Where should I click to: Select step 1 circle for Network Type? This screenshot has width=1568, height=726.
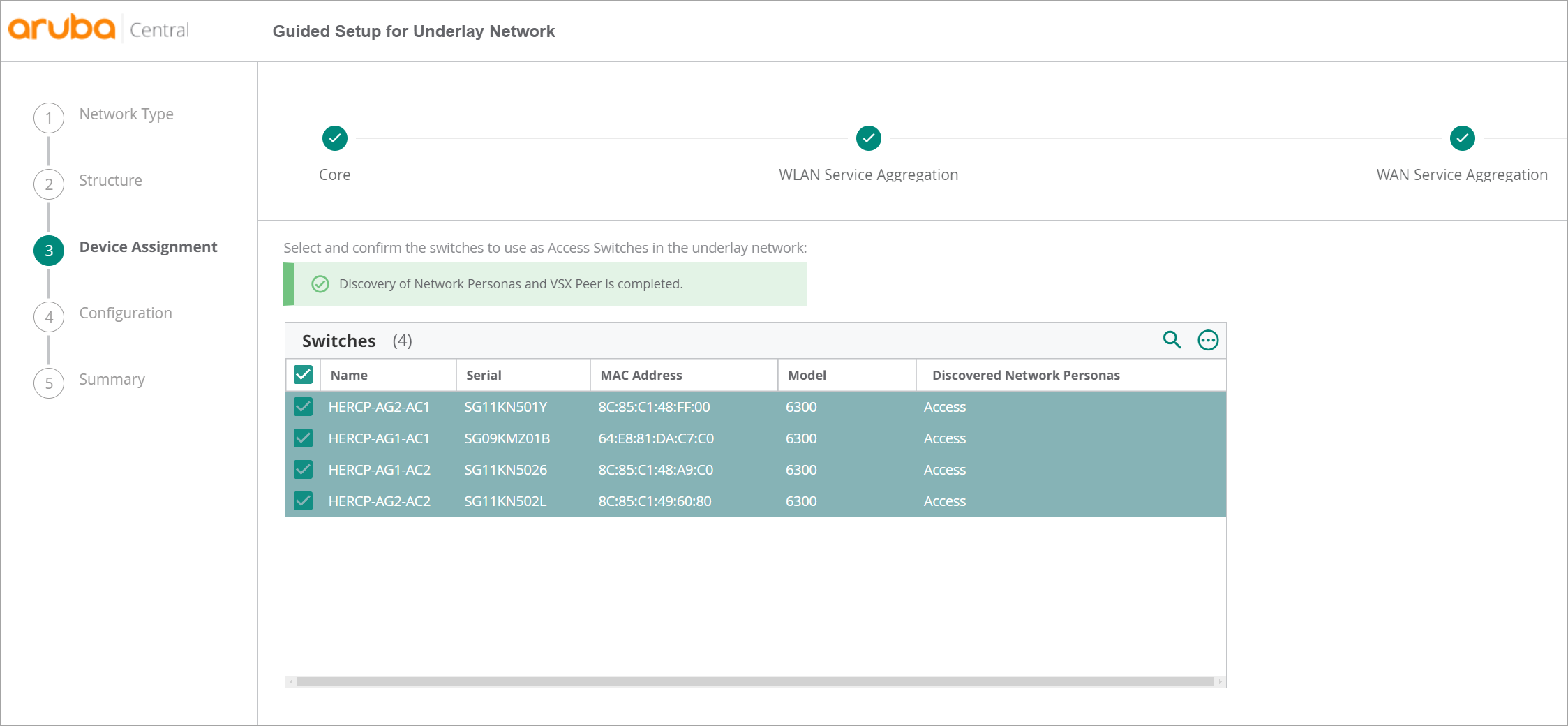click(x=49, y=117)
